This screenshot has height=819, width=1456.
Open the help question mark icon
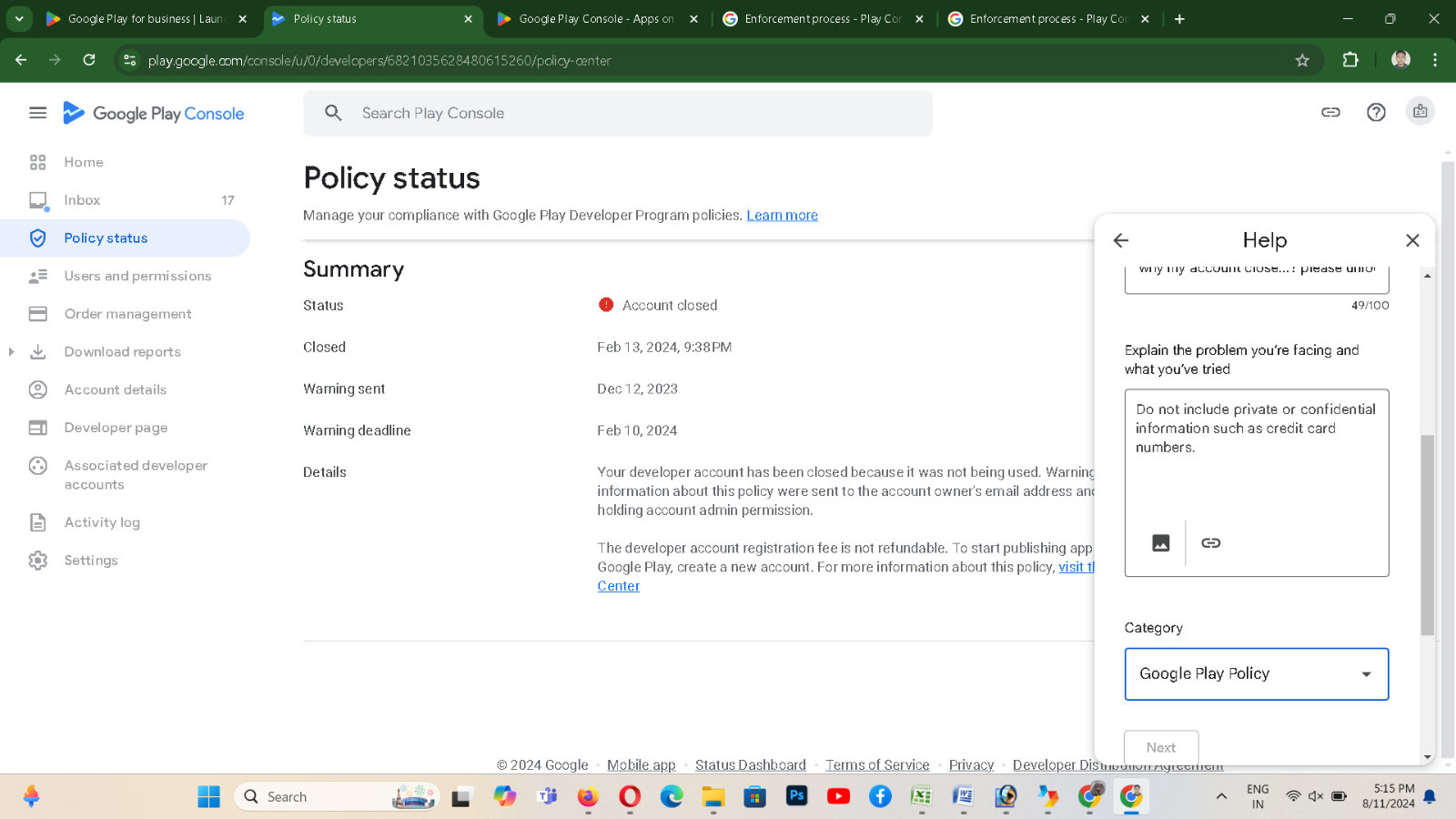coord(1376,112)
